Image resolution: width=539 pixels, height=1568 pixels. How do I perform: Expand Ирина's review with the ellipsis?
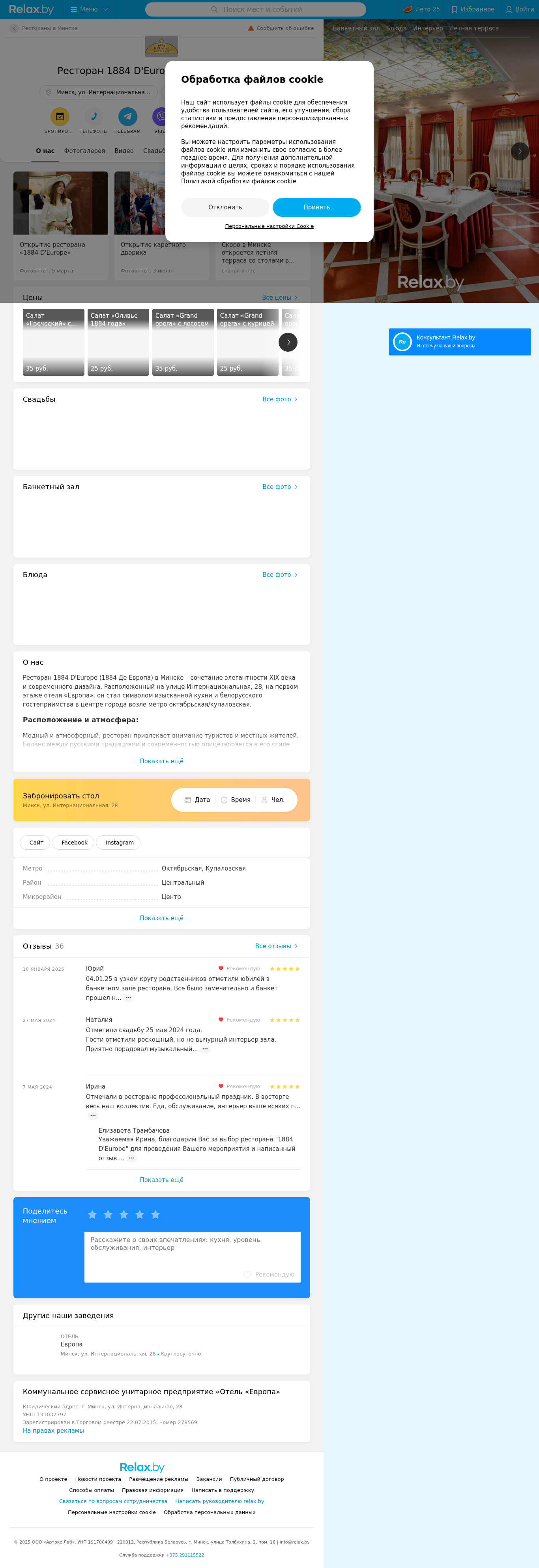point(93,1116)
